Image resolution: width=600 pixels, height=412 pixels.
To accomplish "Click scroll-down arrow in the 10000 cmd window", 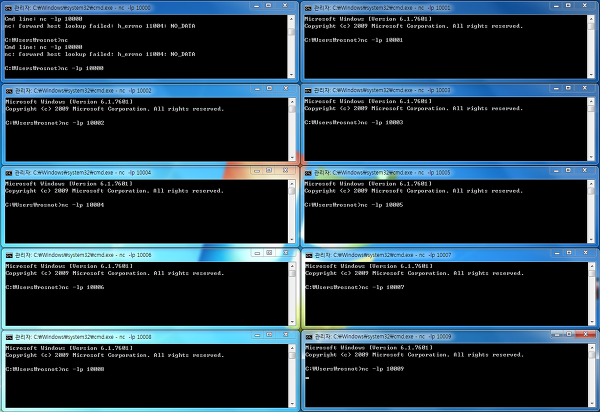I will (x=292, y=75).
